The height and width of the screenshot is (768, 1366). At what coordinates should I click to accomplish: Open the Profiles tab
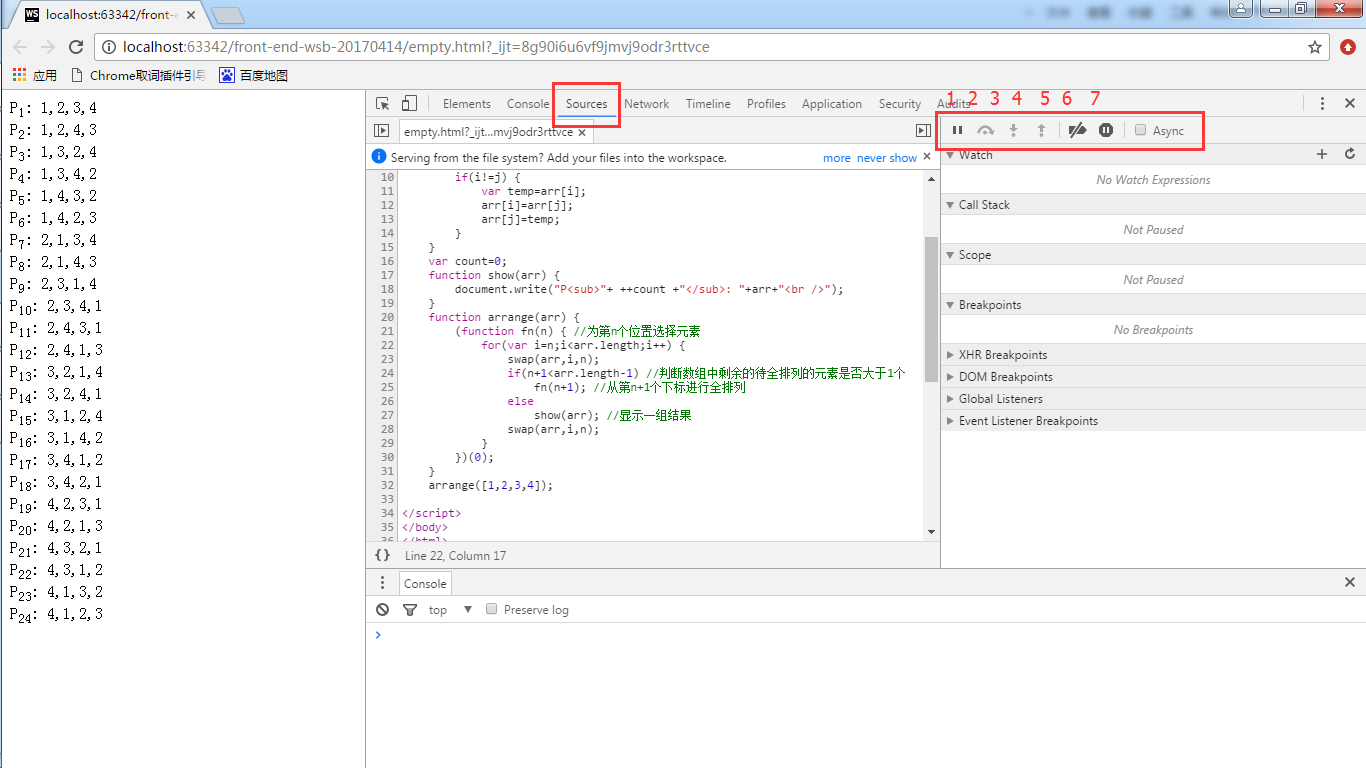(x=766, y=104)
